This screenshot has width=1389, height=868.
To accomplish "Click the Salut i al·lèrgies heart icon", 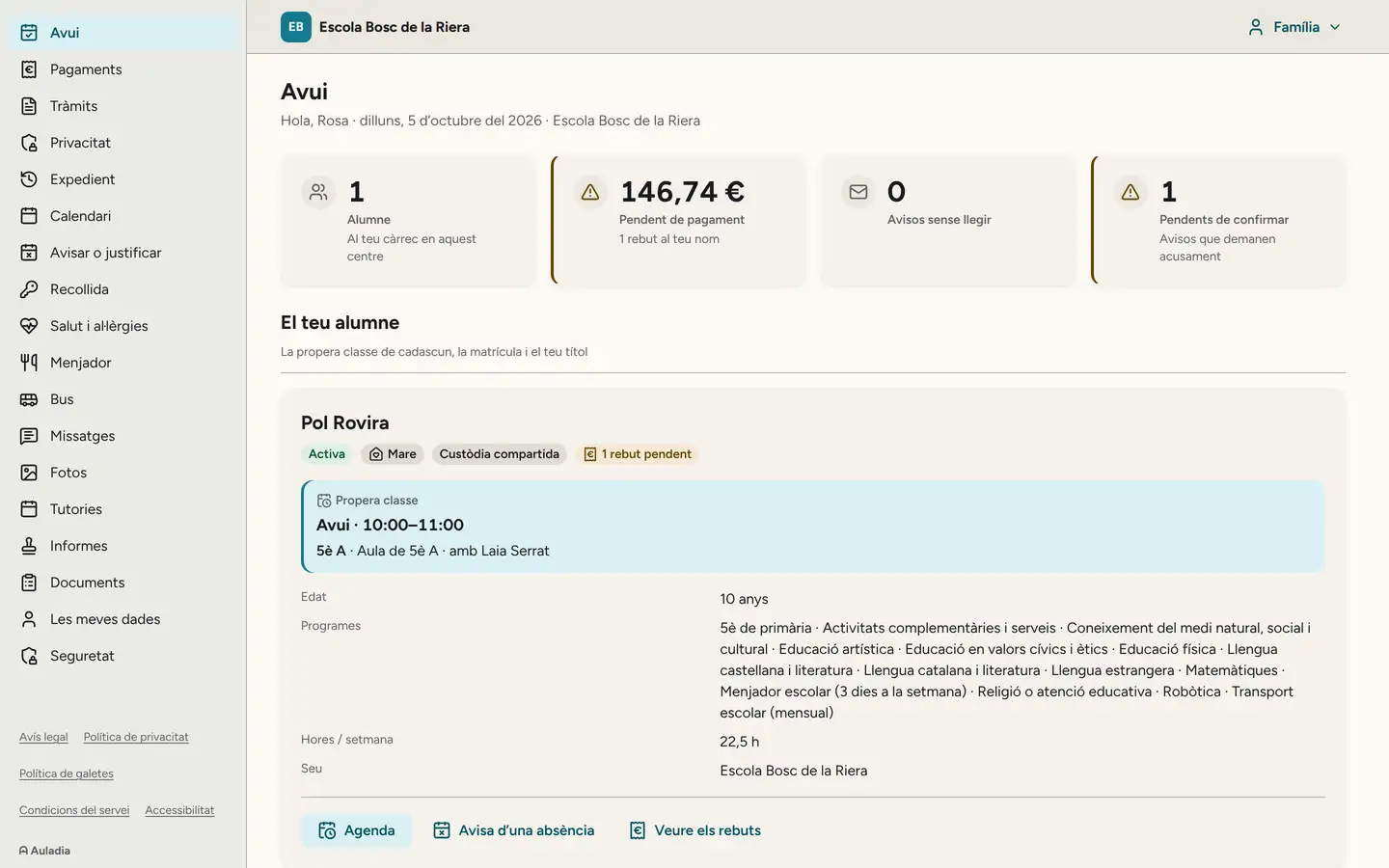I will (29, 326).
